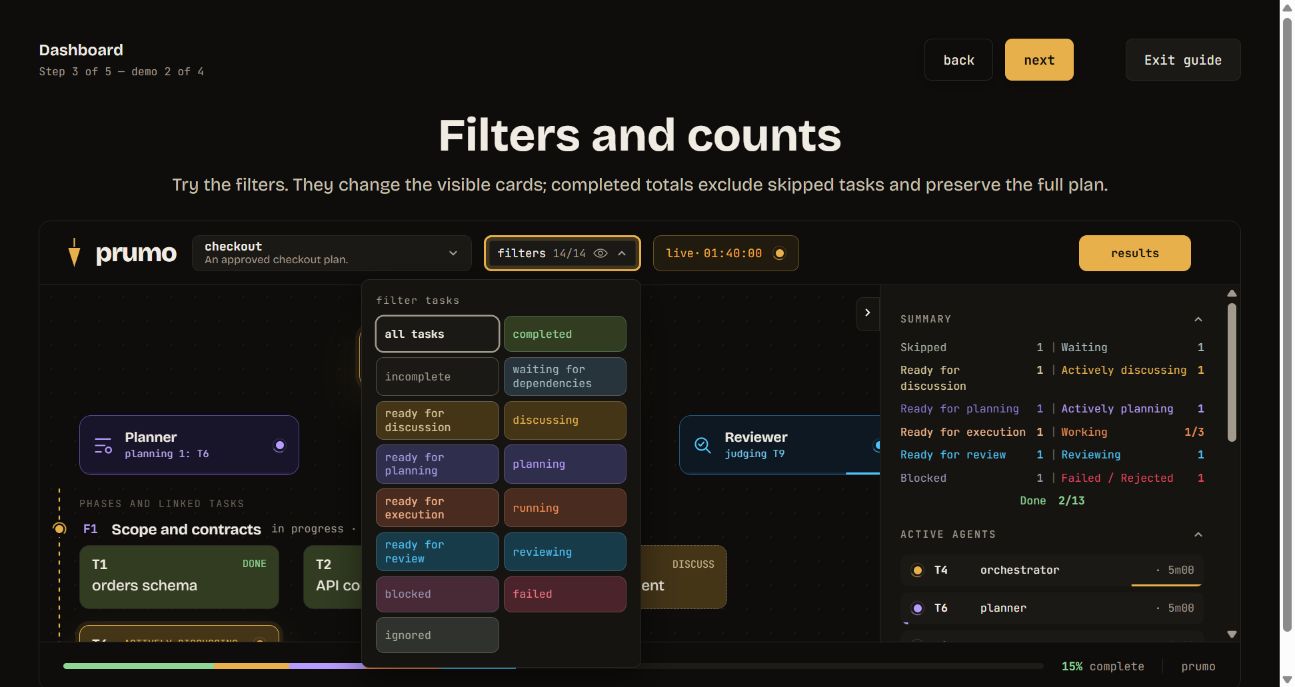The image size is (1295, 687).
Task: Select the T6 planner agent row
Action: coord(1051,608)
